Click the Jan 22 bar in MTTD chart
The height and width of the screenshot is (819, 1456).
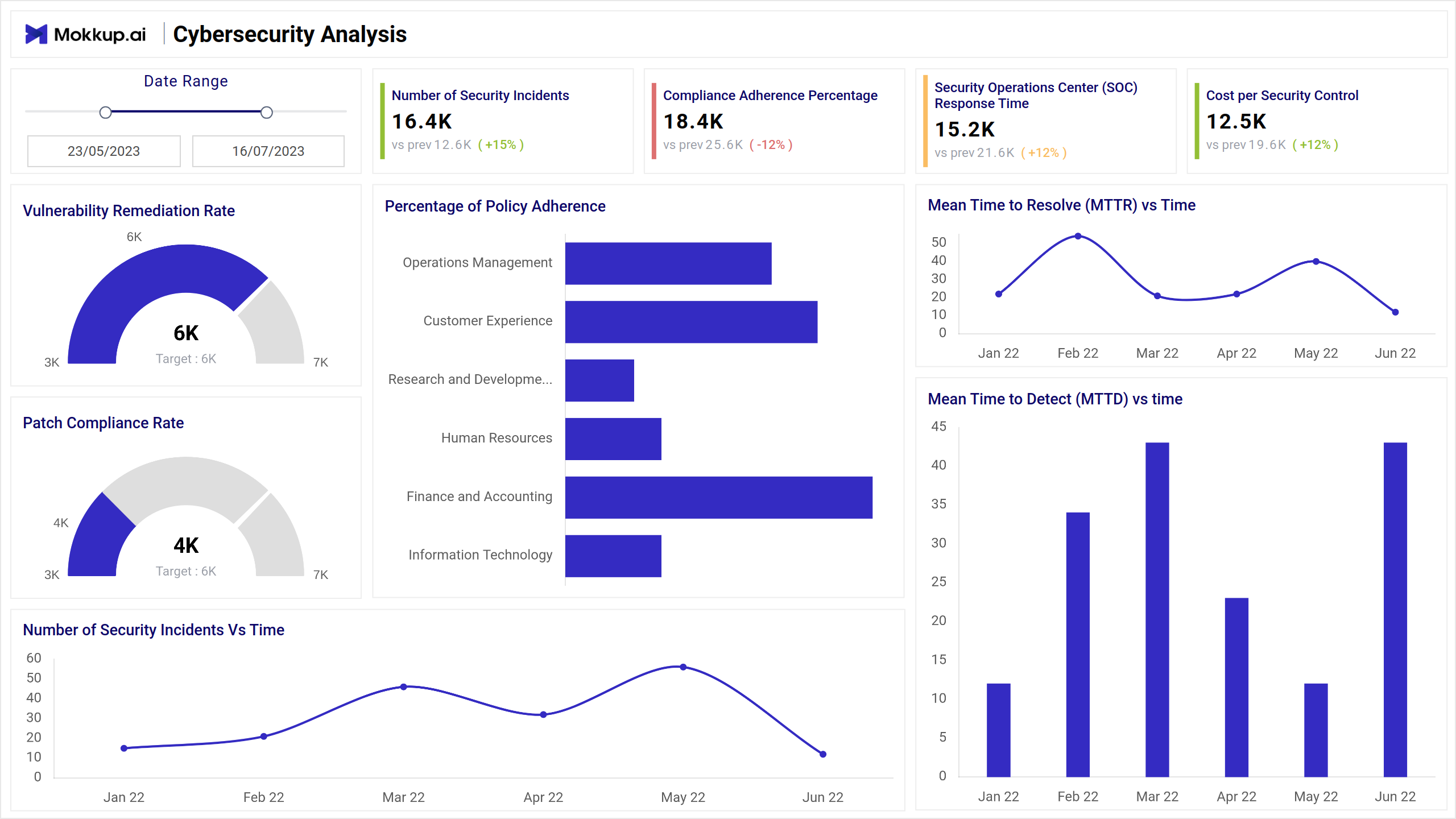coord(999,730)
